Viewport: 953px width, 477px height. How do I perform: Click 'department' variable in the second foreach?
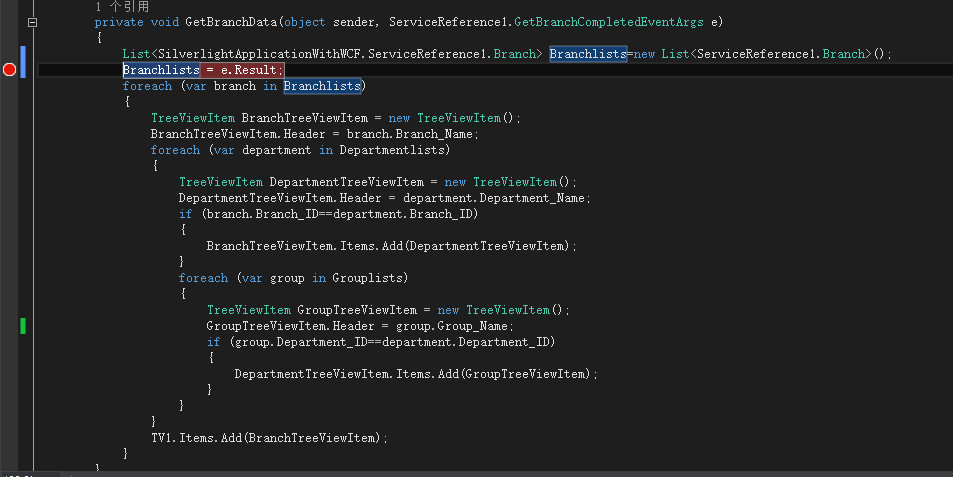(277, 149)
